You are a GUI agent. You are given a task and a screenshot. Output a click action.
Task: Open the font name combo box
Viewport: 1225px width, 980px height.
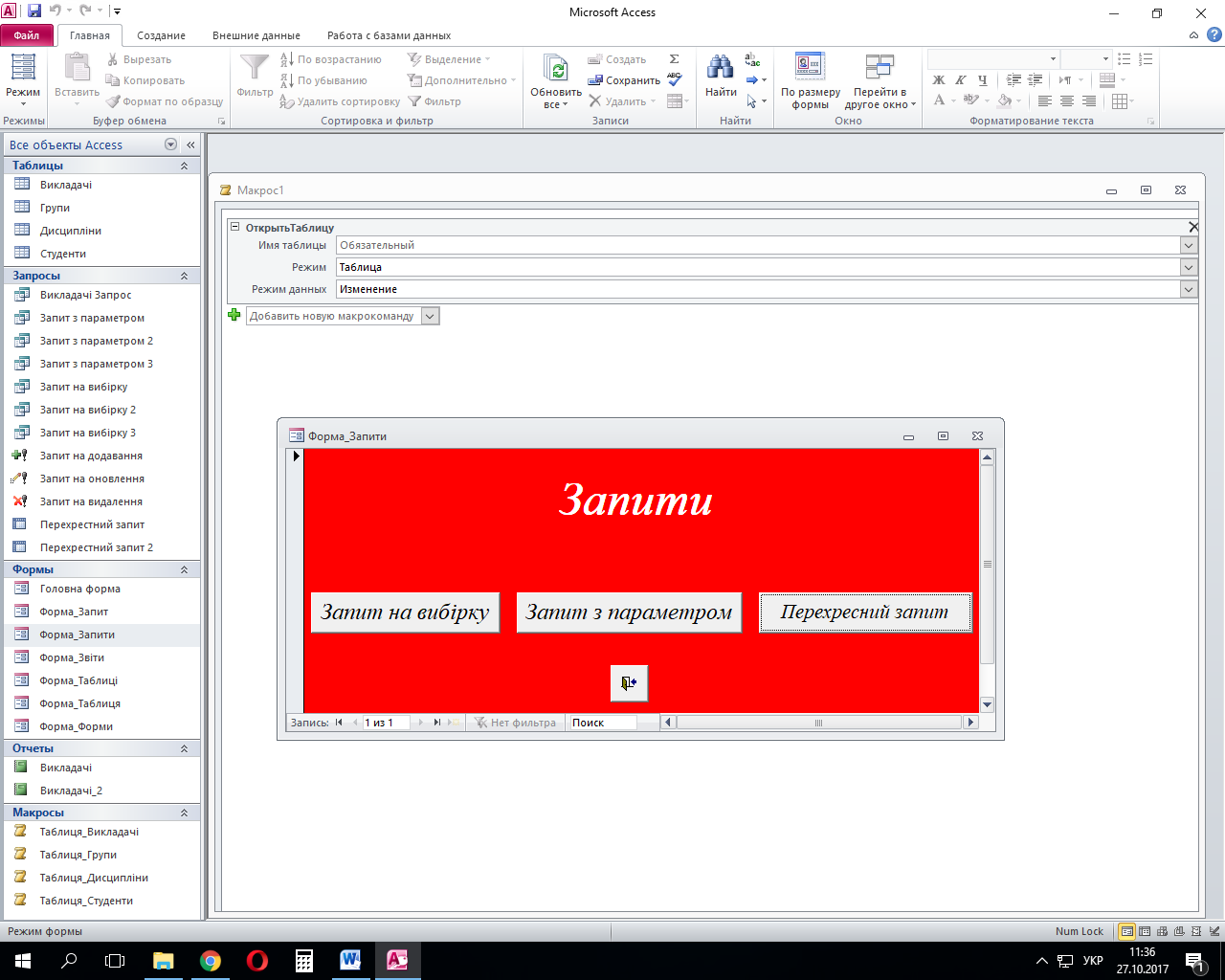993,59
